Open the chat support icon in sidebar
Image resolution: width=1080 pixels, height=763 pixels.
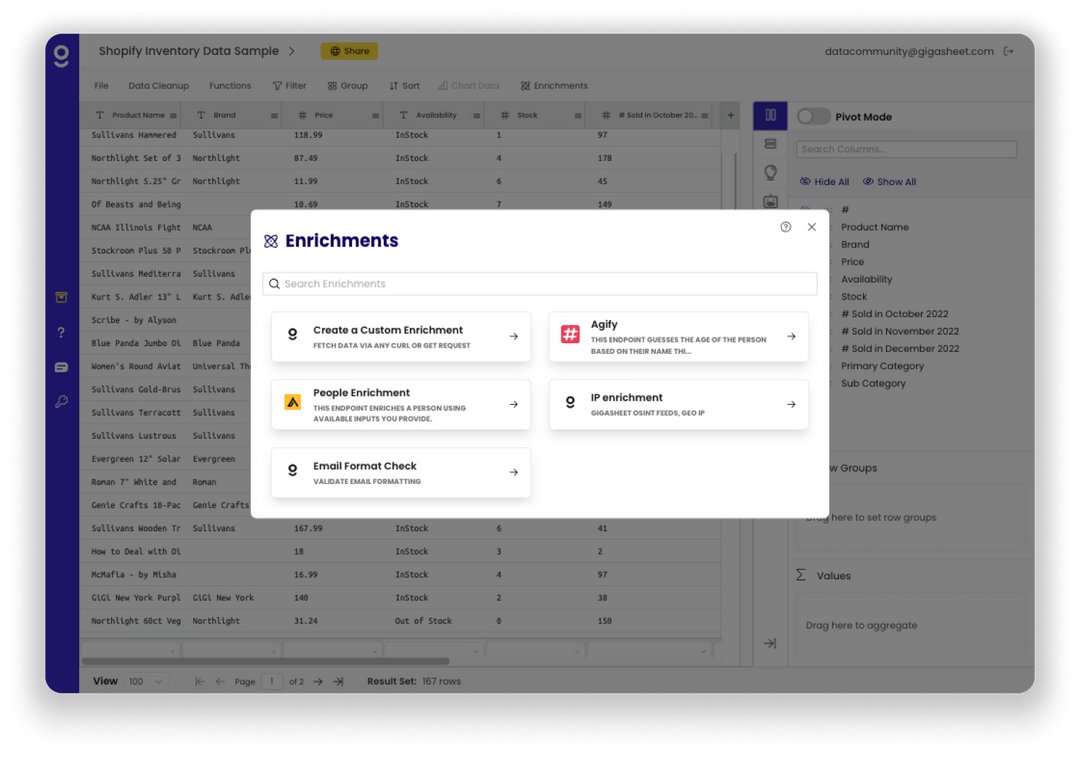[61, 367]
